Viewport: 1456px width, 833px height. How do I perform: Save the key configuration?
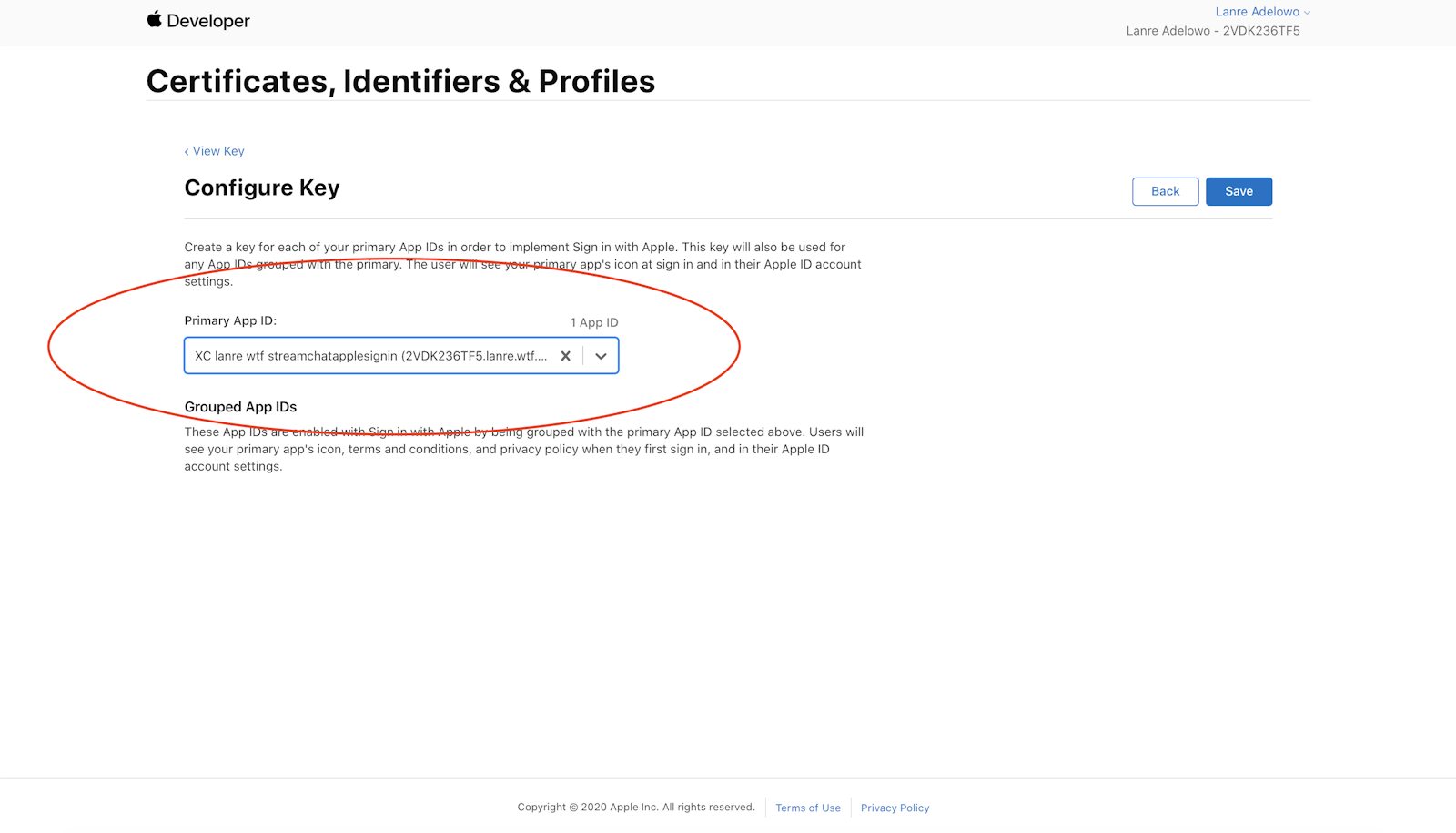[1239, 191]
